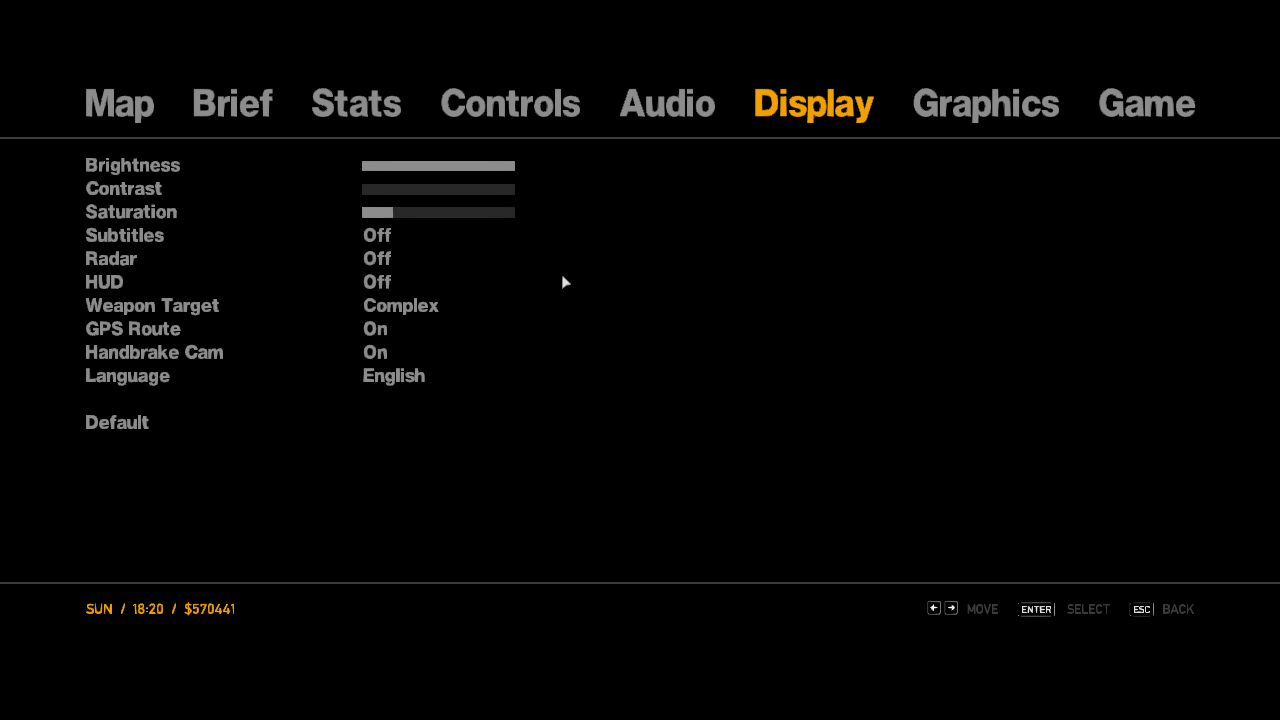
Task: Go to the Controls tab
Action: point(510,104)
